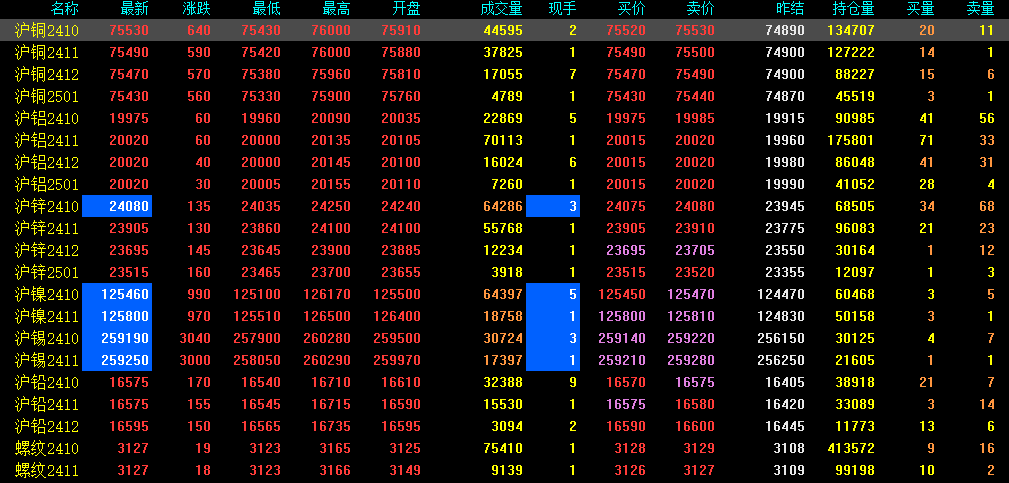Sort by the 最新 column header
The width and height of the screenshot is (1009, 483).
[134, 9]
